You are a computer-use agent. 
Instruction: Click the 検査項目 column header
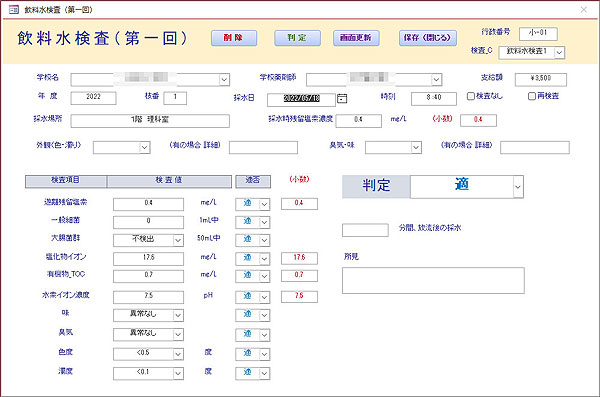point(66,181)
